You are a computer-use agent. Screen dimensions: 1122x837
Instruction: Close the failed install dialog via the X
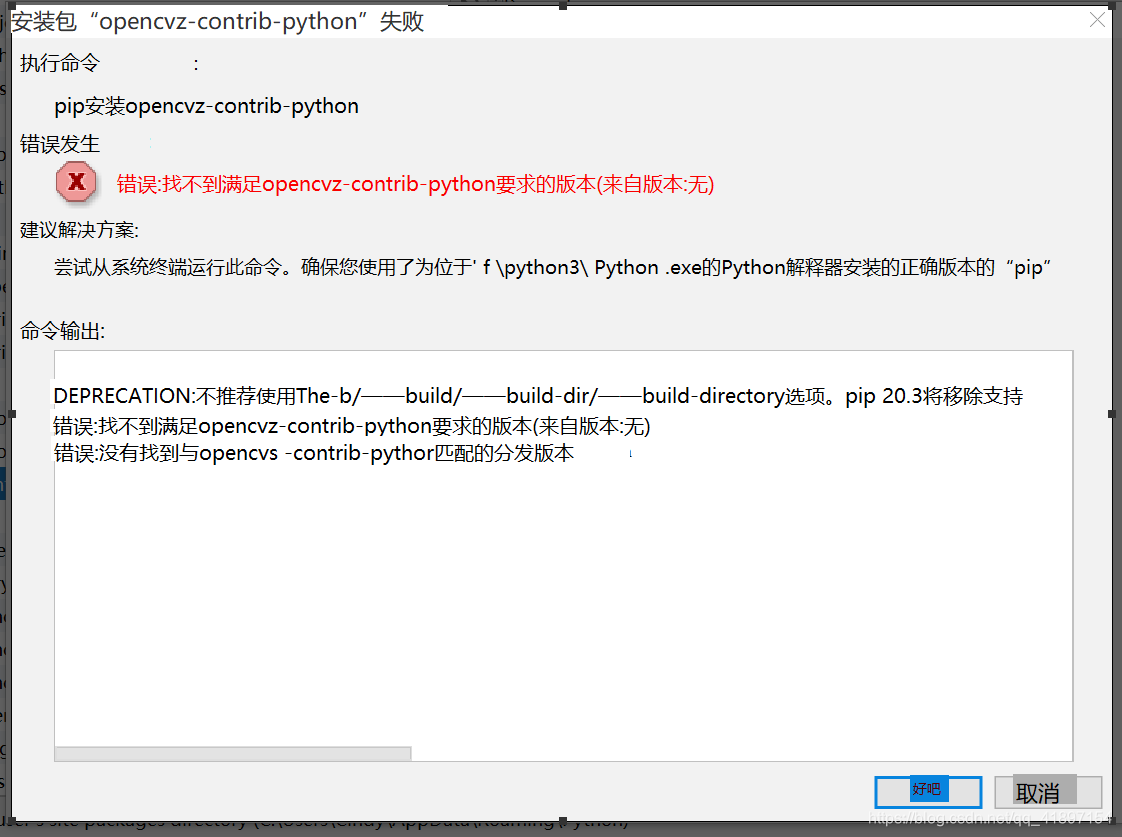[x=1096, y=18]
